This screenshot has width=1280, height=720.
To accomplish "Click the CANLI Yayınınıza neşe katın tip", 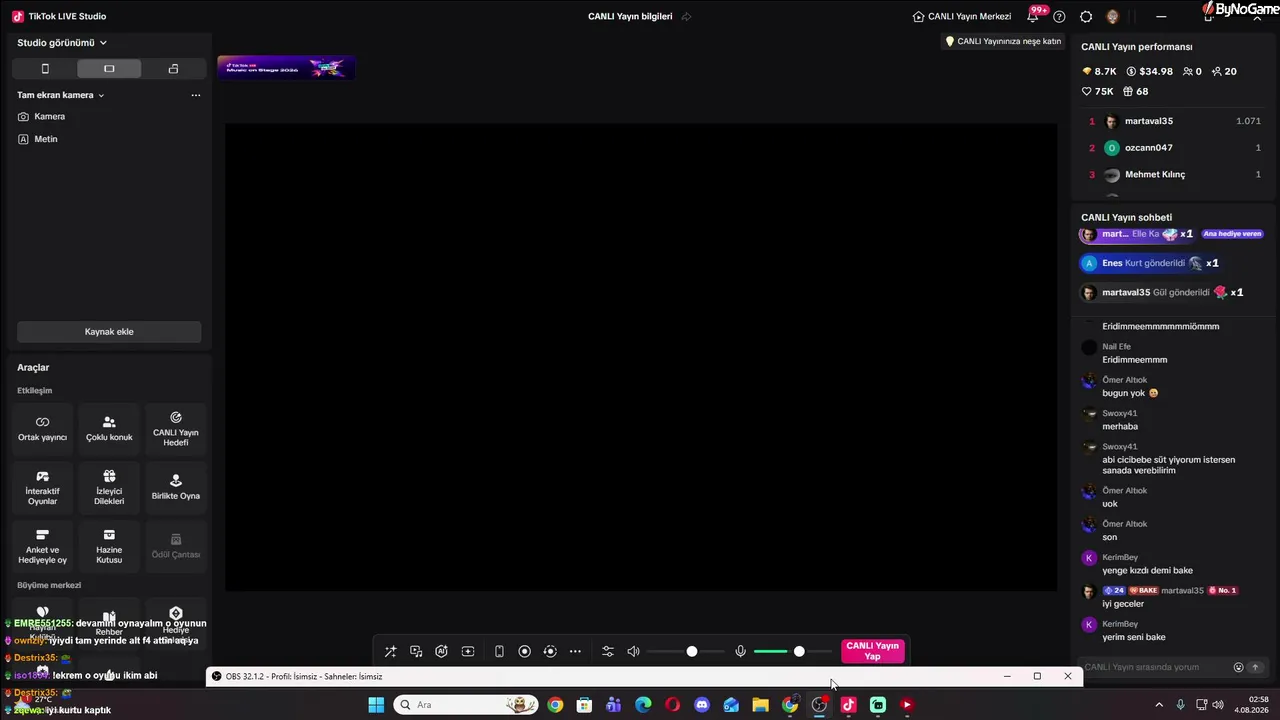I will point(1003,41).
